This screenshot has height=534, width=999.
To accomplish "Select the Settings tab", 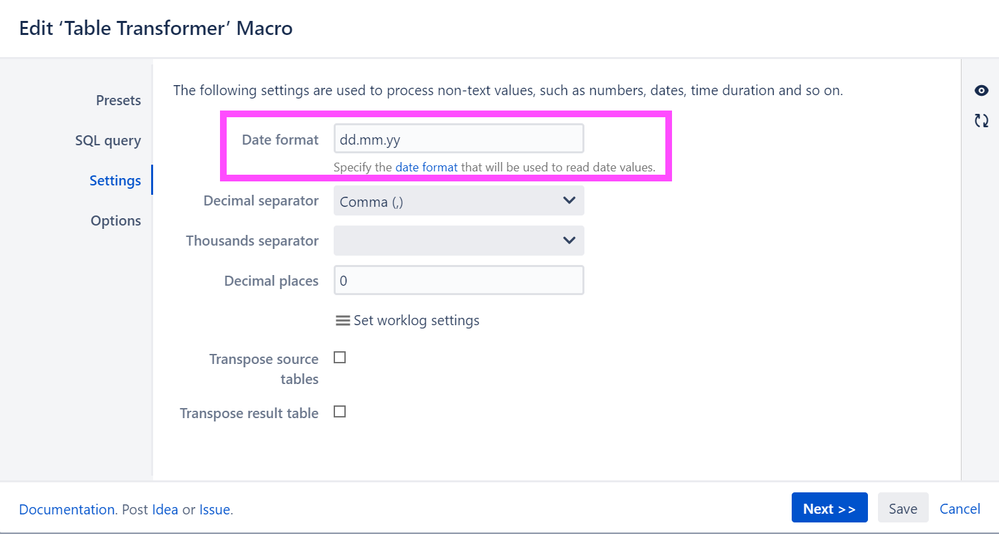I will click(115, 180).
